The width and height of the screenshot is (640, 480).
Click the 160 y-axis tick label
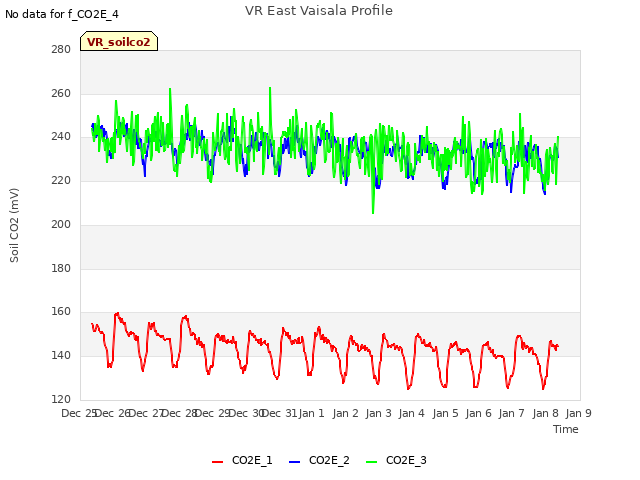[61, 311]
